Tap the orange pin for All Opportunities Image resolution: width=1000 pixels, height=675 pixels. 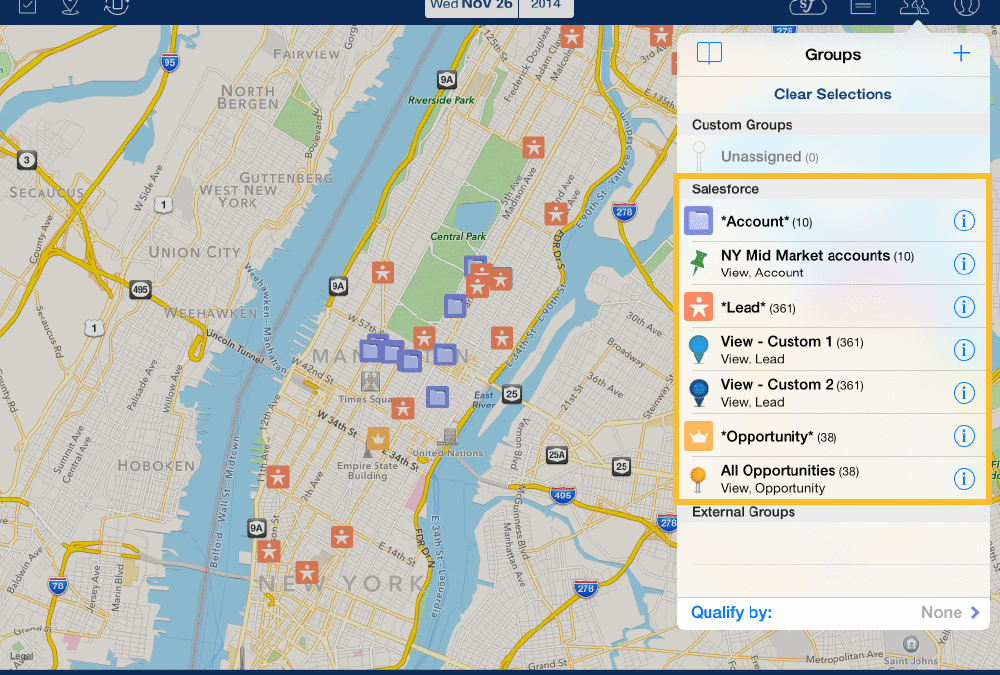point(698,480)
